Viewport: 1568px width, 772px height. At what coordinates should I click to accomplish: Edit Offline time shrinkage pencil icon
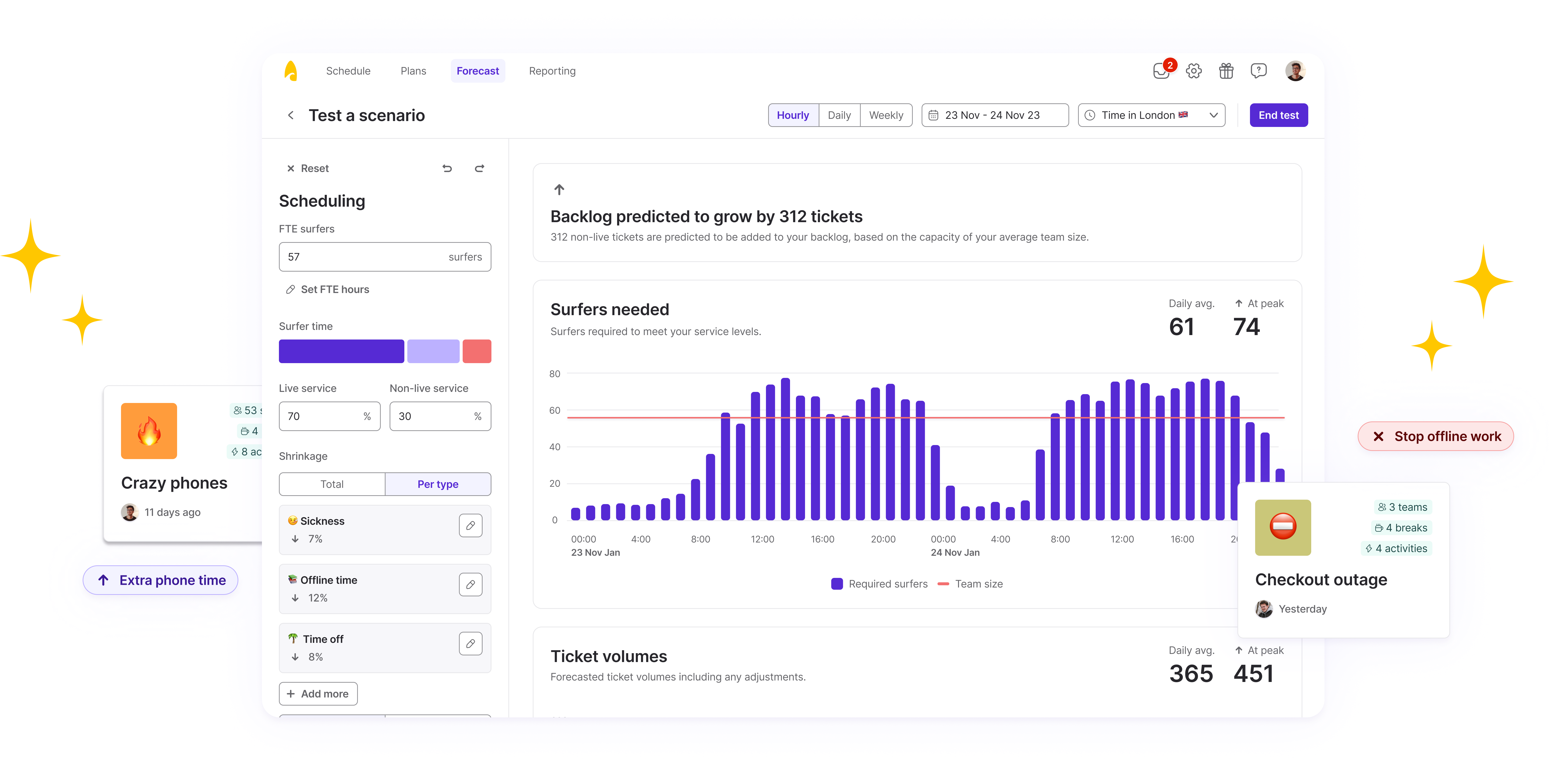(471, 585)
